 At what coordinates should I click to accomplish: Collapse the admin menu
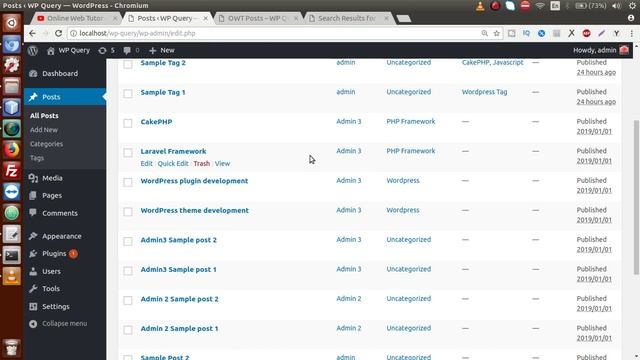[x=58, y=323]
